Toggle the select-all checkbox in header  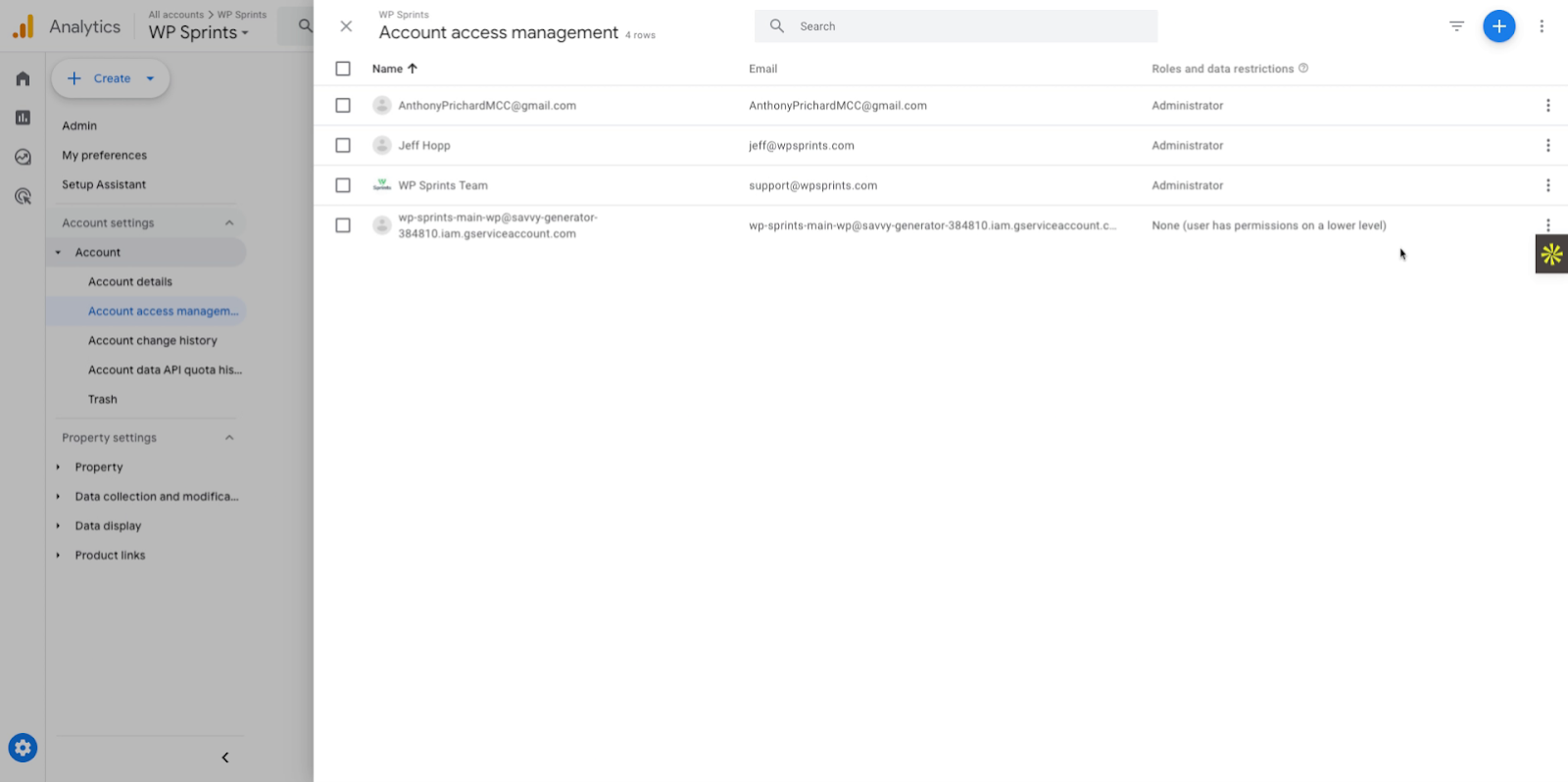(343, 69)
